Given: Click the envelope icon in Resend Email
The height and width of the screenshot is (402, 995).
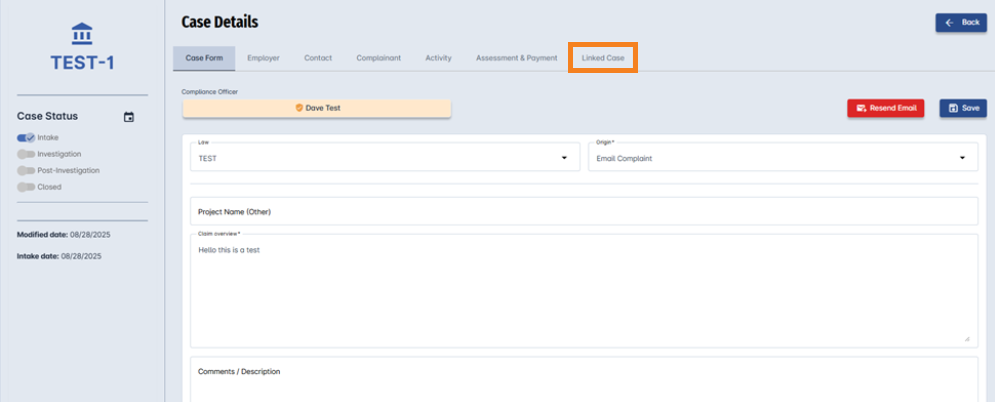Looking at the screenshot, I should pyautogui.click(x=861, y=108).
